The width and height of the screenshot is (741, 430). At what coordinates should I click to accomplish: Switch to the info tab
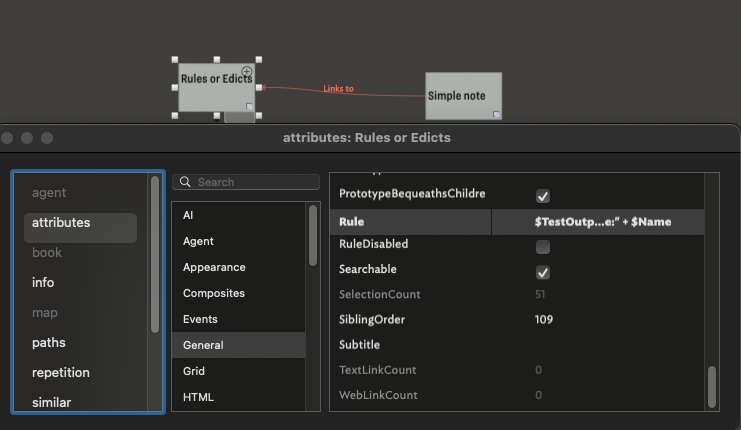(x=43, y=283)
